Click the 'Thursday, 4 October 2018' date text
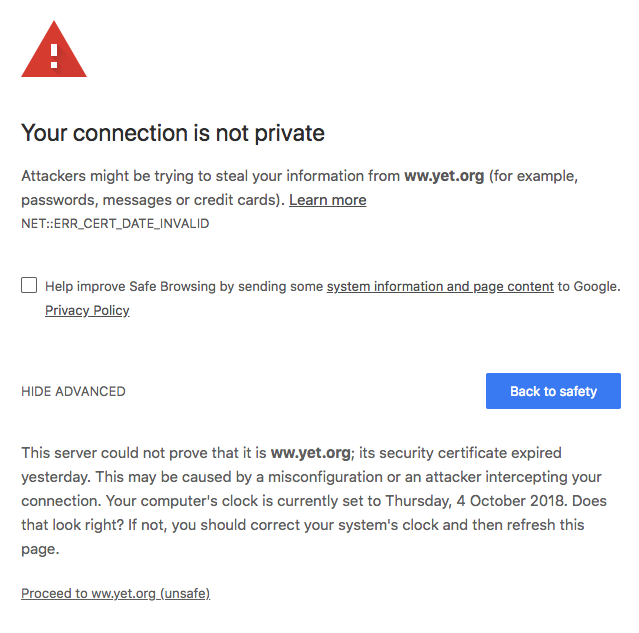 476,501
